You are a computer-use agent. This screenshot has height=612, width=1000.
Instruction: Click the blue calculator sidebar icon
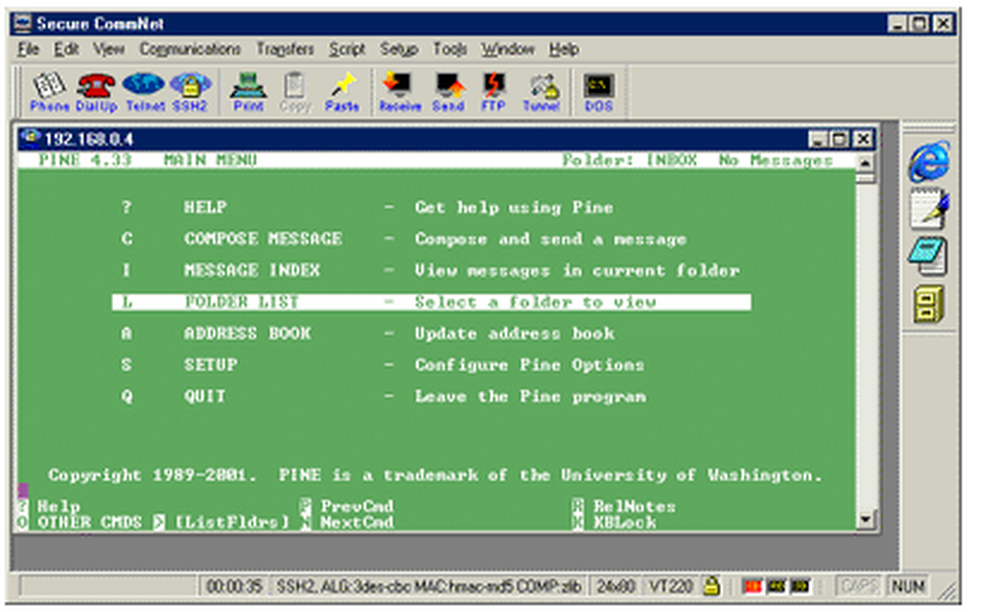[x=928, y=256]
